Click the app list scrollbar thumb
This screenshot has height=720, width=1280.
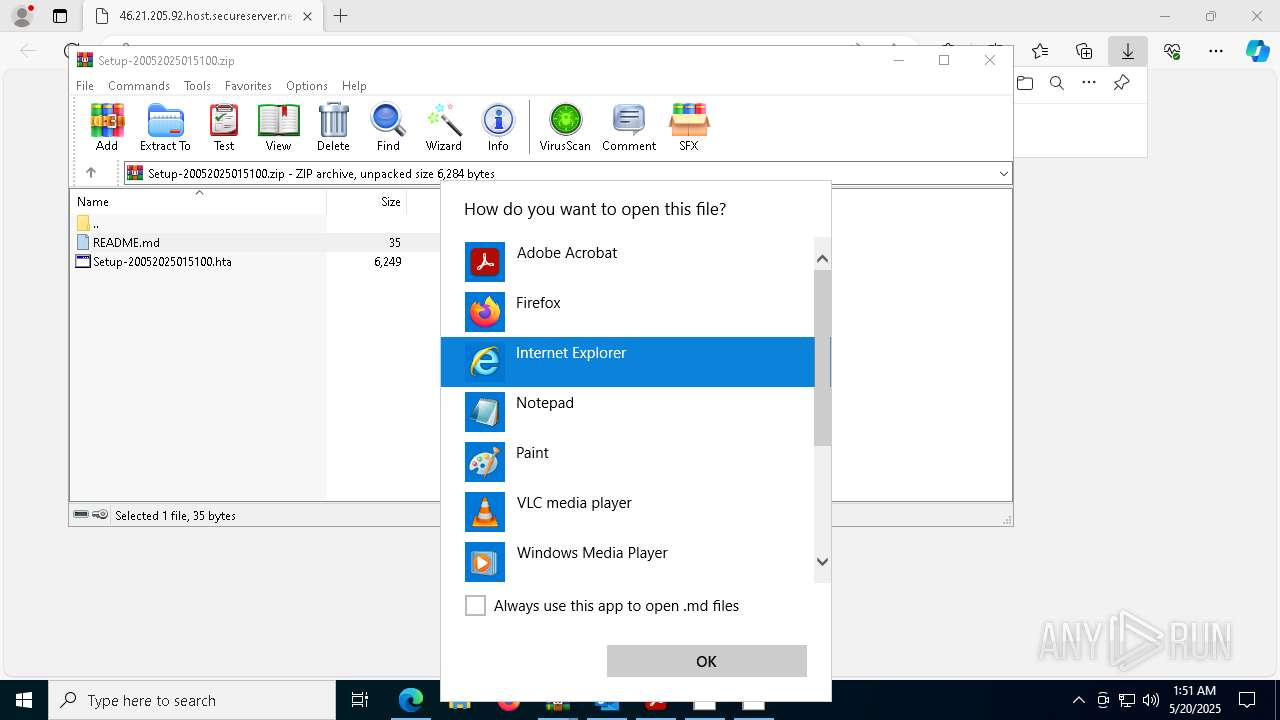tap(822, 358)
